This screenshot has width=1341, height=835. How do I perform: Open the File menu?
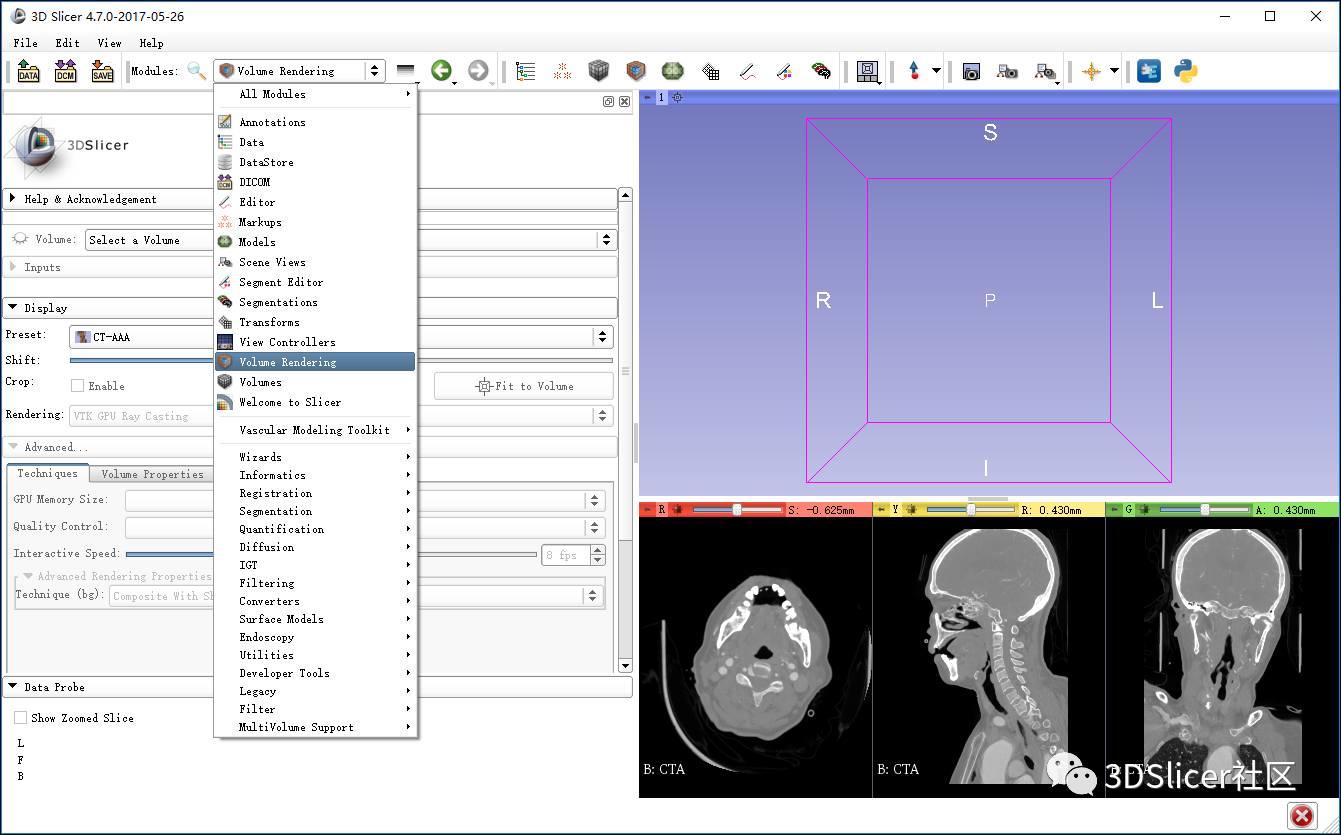(26, 43)
